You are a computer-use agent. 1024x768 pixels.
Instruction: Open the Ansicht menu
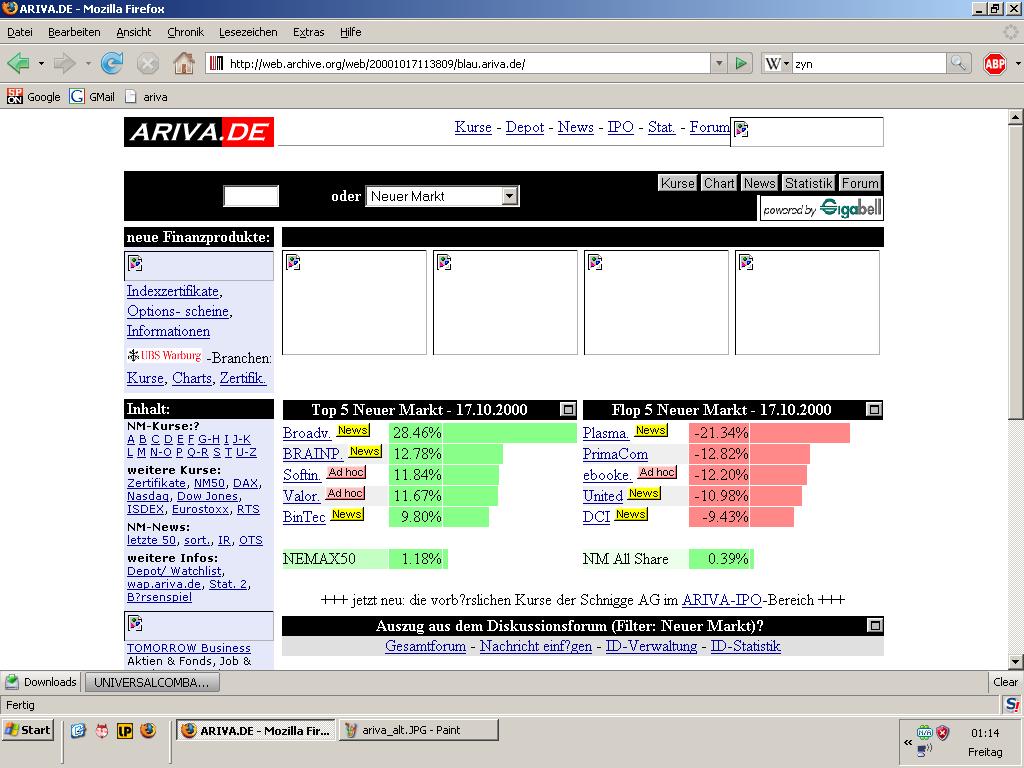tap(133, 32)
